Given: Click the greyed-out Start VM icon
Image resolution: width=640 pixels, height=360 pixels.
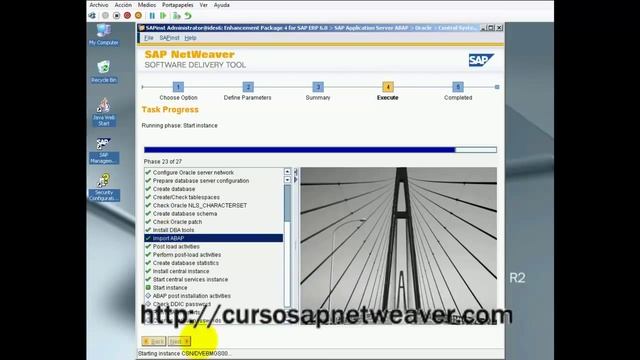Looking at the screenshot, I should [105, 16].
